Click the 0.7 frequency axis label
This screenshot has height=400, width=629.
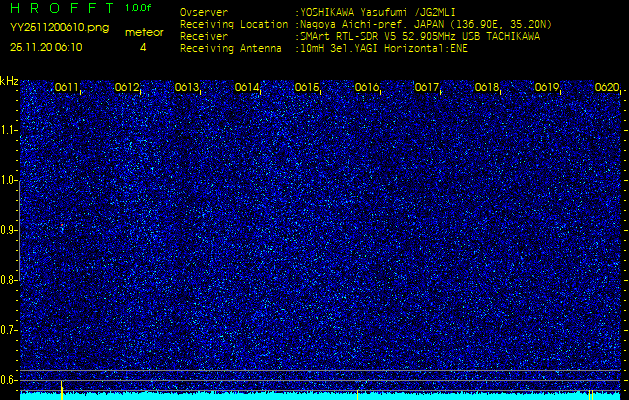(x=9, y=329)
